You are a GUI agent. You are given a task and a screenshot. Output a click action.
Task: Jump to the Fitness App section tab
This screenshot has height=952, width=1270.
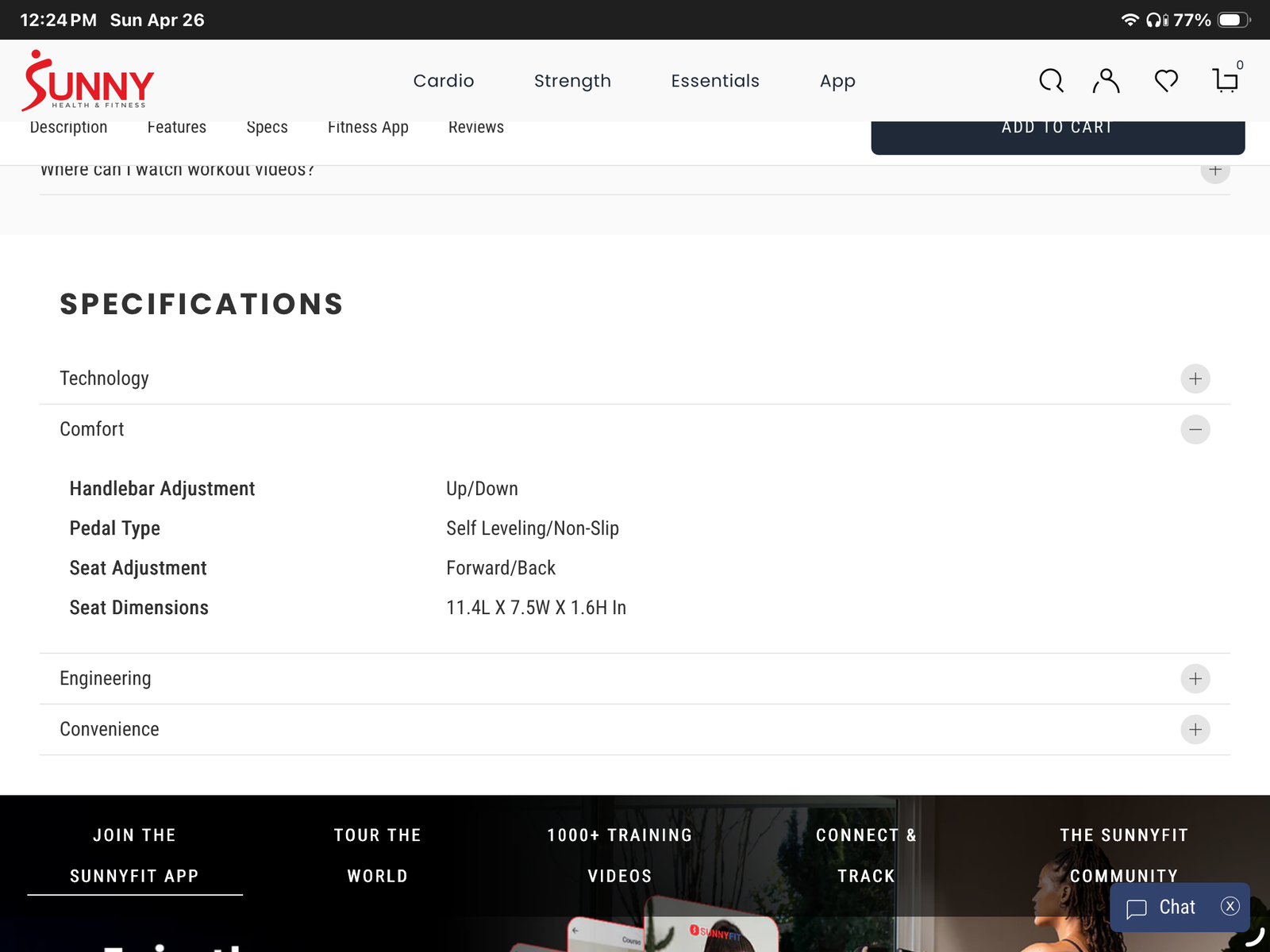pos(368,129)
